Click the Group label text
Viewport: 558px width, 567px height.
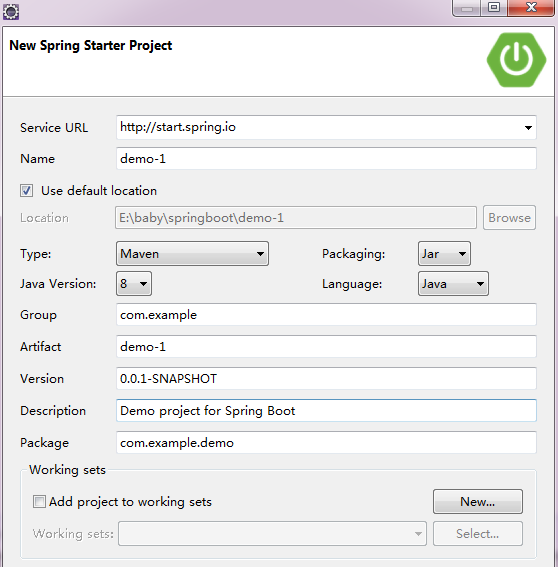[x=38, y=315]
